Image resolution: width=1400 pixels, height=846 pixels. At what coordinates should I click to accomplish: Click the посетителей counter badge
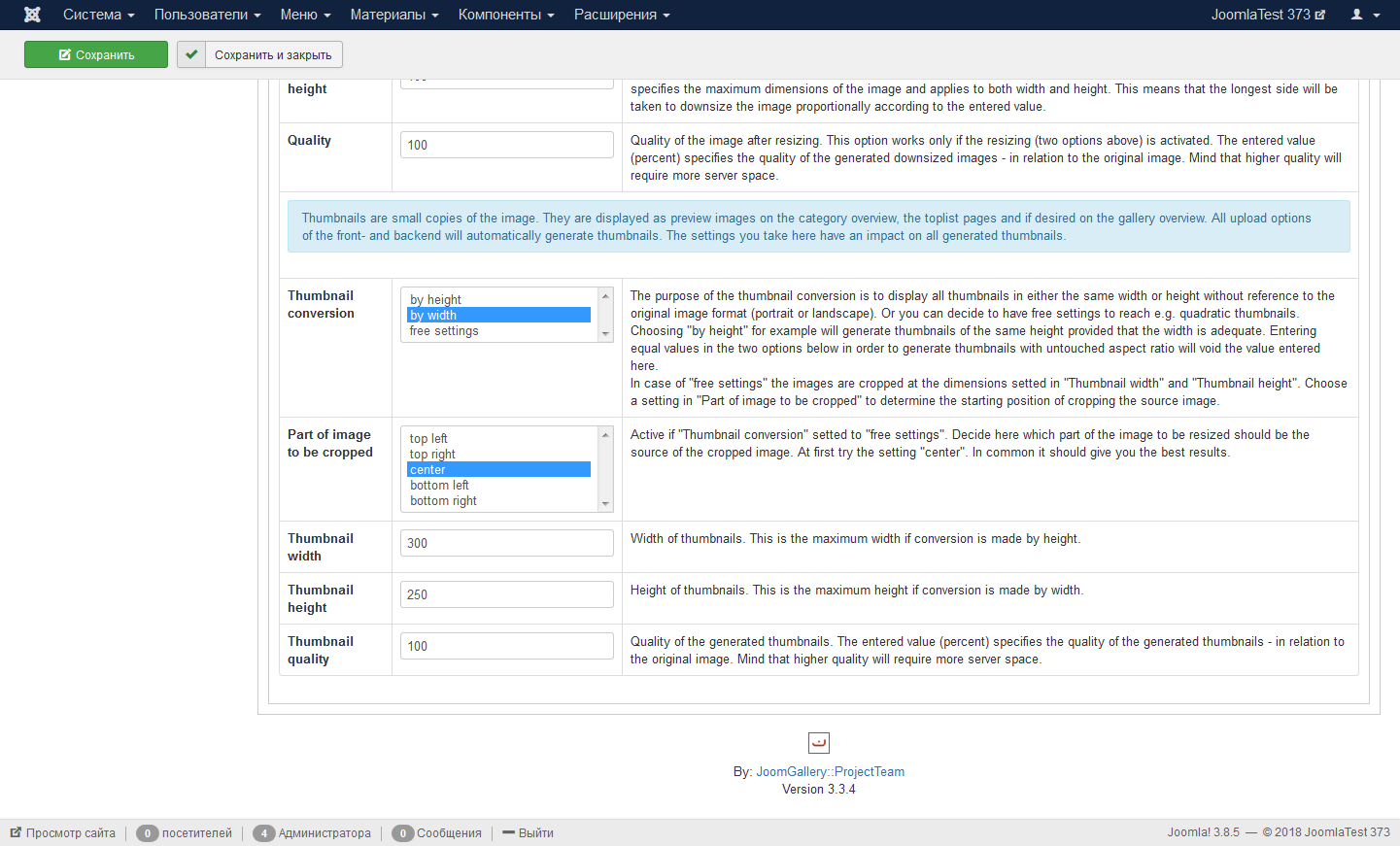(x=148, y=833)
